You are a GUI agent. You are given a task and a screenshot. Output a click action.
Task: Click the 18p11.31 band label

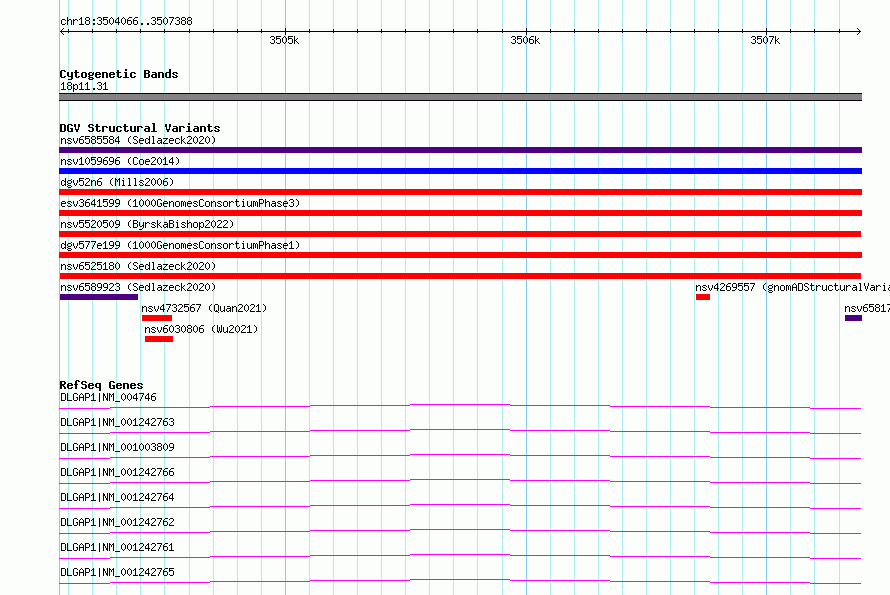(x=84, y=86)
